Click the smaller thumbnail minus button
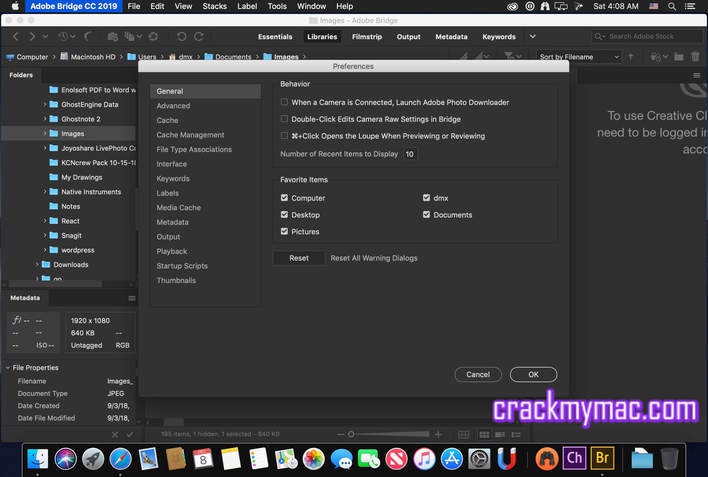708x477 pixels. 340,435
